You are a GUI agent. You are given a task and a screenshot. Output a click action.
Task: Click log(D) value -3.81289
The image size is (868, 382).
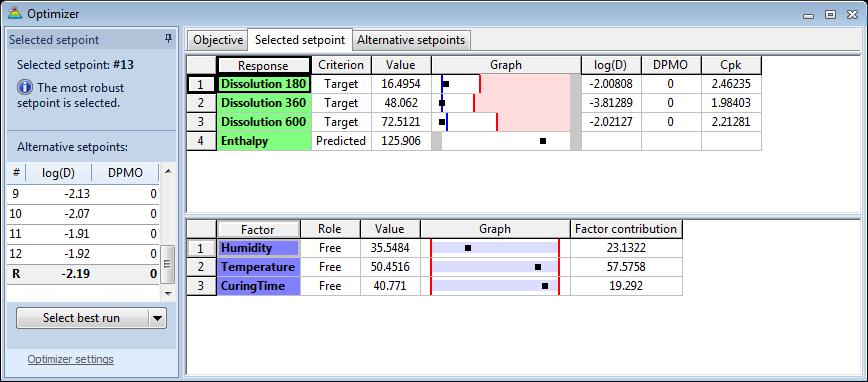tap(611, 103)
